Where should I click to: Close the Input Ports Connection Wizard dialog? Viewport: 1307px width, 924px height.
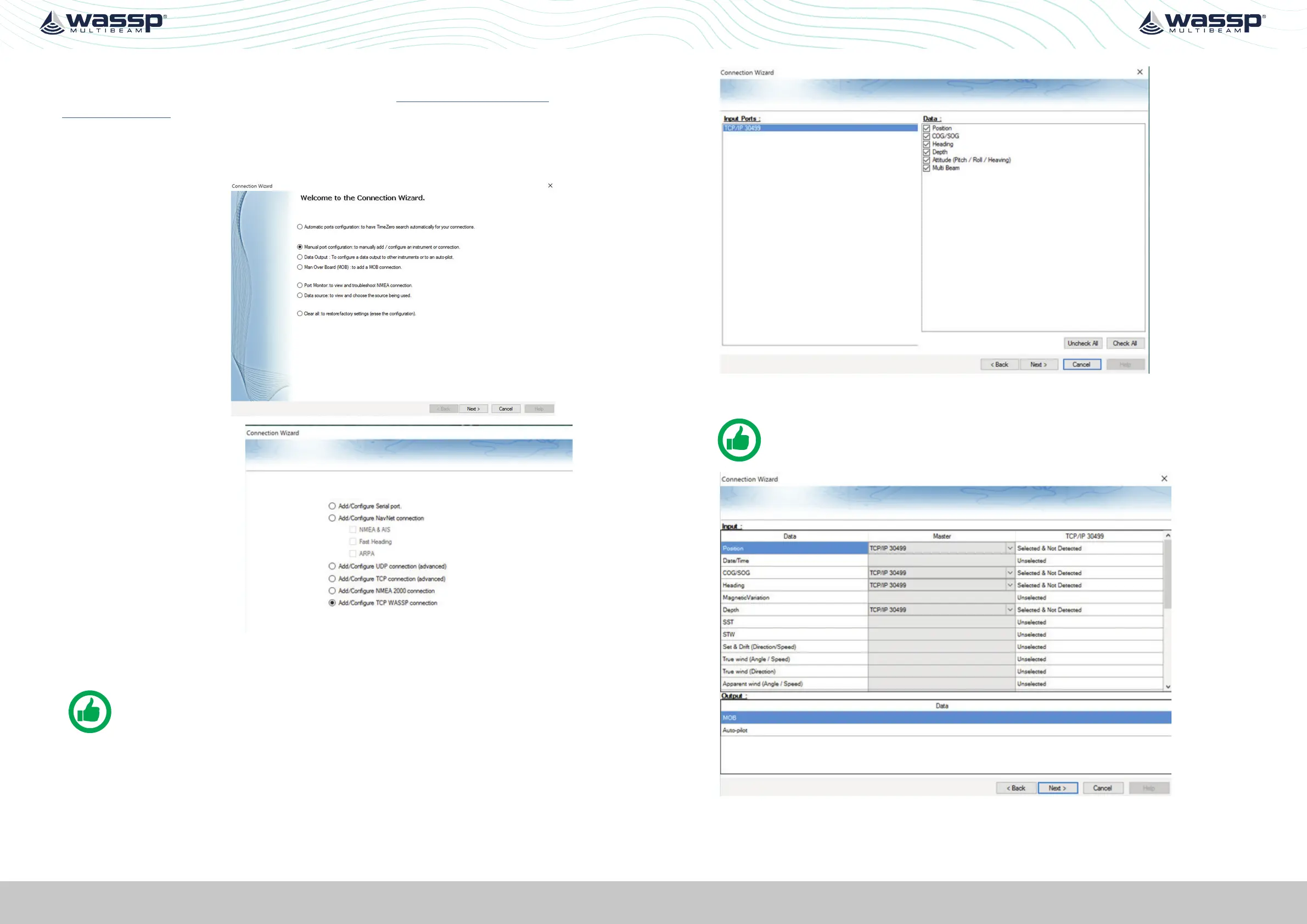1140,72
